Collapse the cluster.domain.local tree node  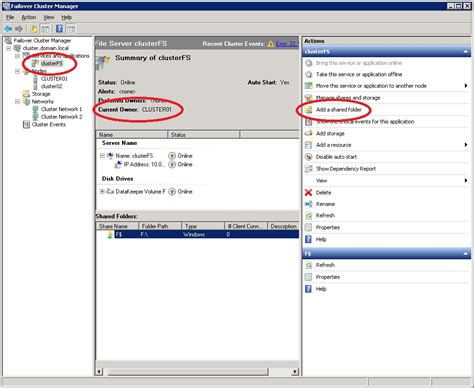pyautogui.click(x=8, y=48)
